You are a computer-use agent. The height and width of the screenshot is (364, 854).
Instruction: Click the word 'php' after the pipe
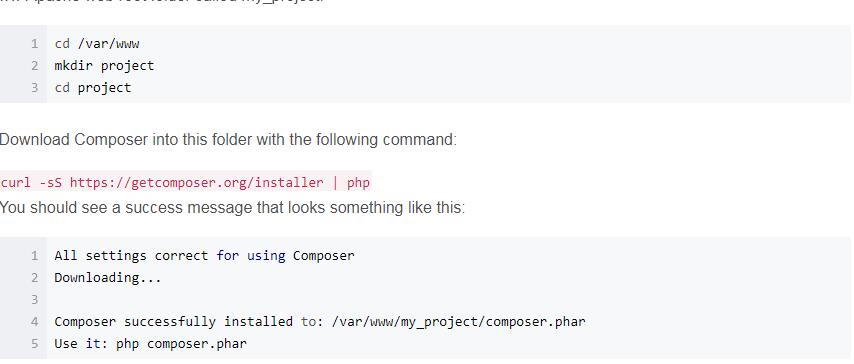[x=358, y=183]
